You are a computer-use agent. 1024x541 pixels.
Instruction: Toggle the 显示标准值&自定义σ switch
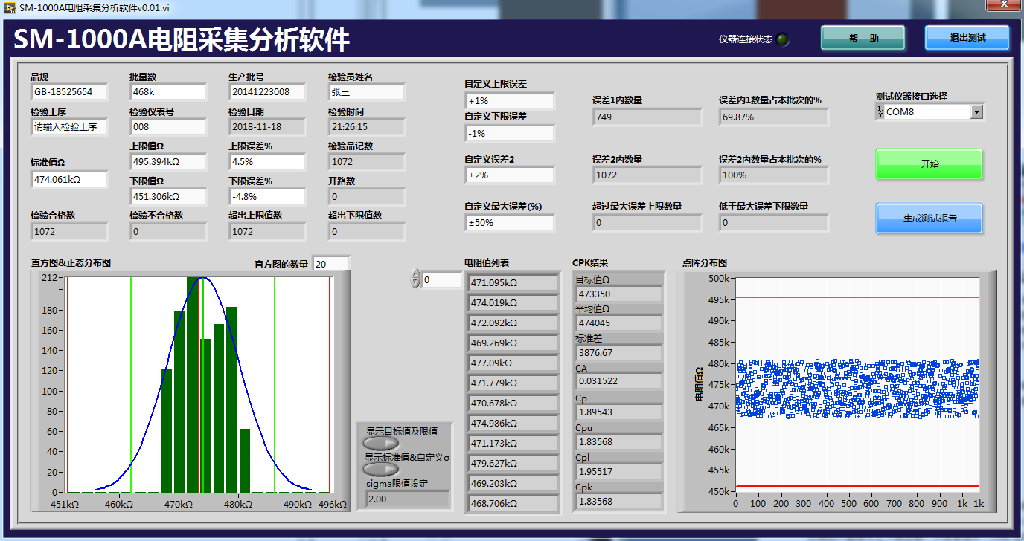pyautogui.click(x=380, y=468)
